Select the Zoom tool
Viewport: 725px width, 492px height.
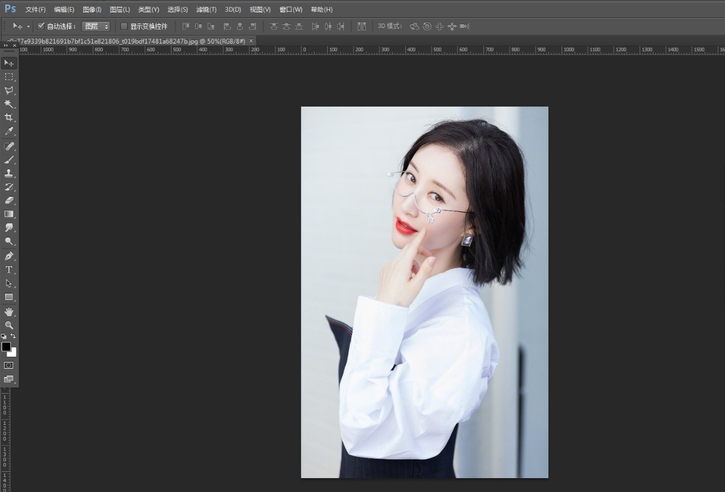tap(9, 325)
